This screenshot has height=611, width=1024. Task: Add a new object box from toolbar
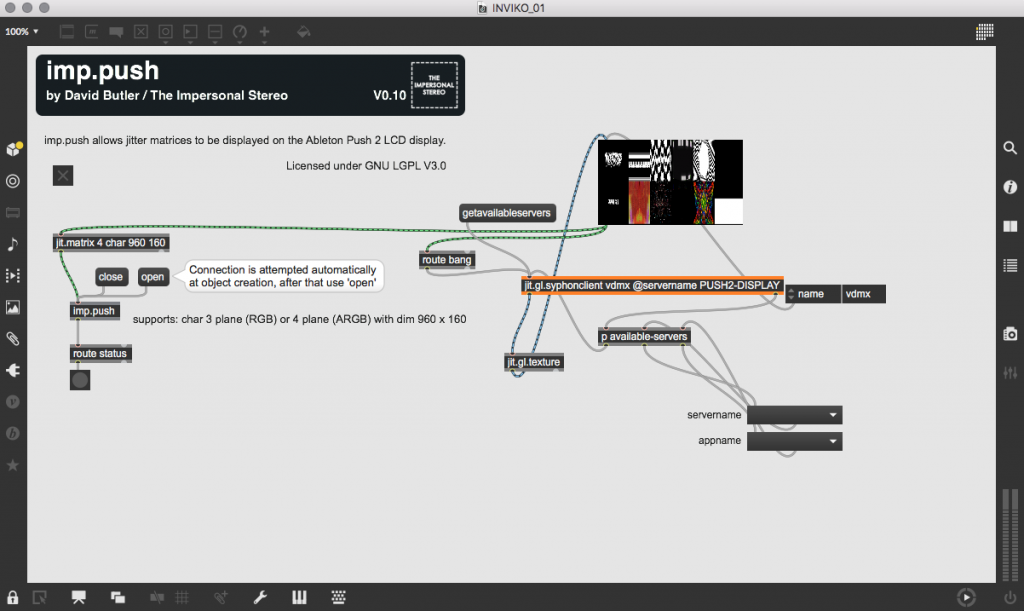click(67, 31)
